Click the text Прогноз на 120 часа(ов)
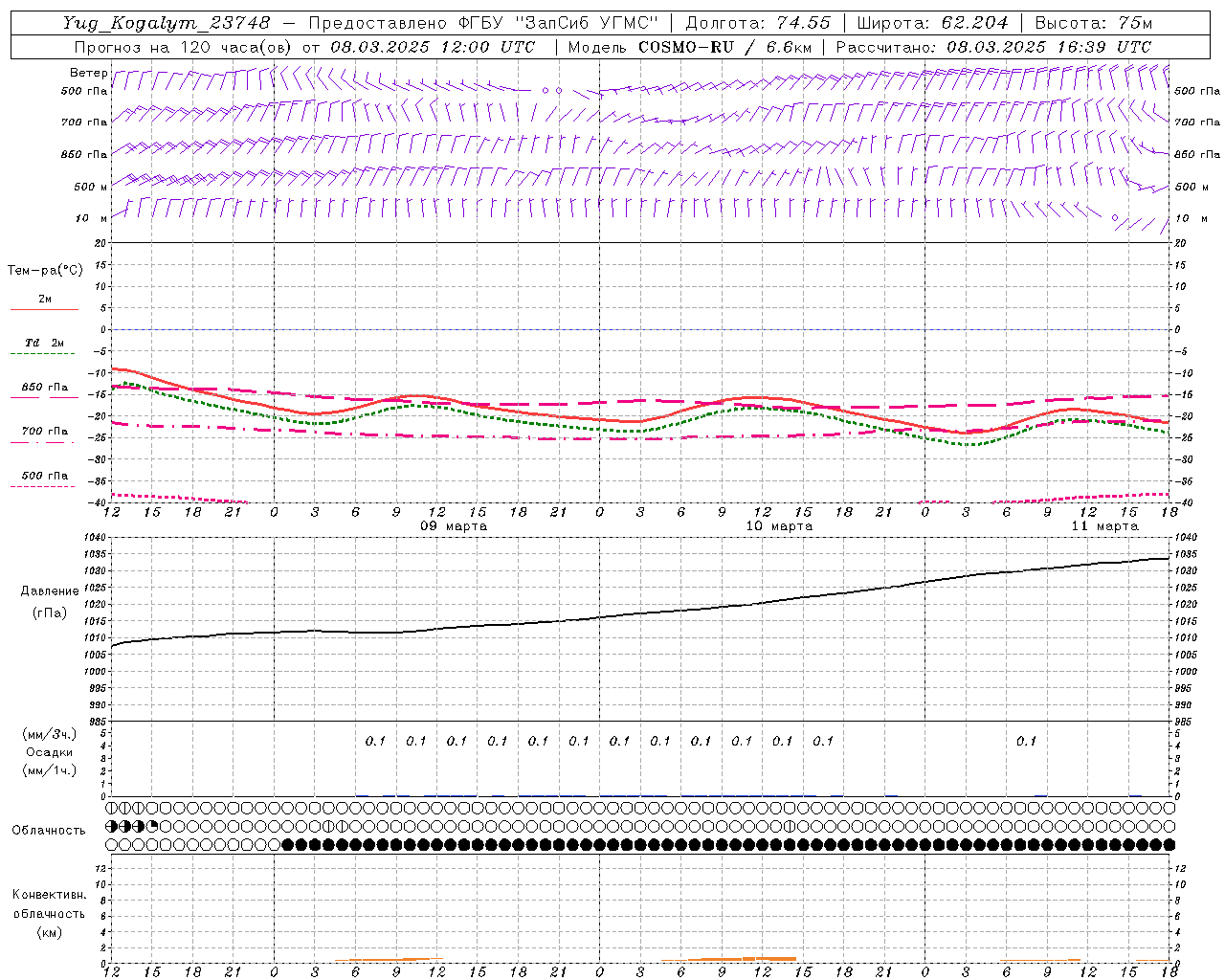The height and width of the screenshot is (980, 1225). (x=184, y=47)
